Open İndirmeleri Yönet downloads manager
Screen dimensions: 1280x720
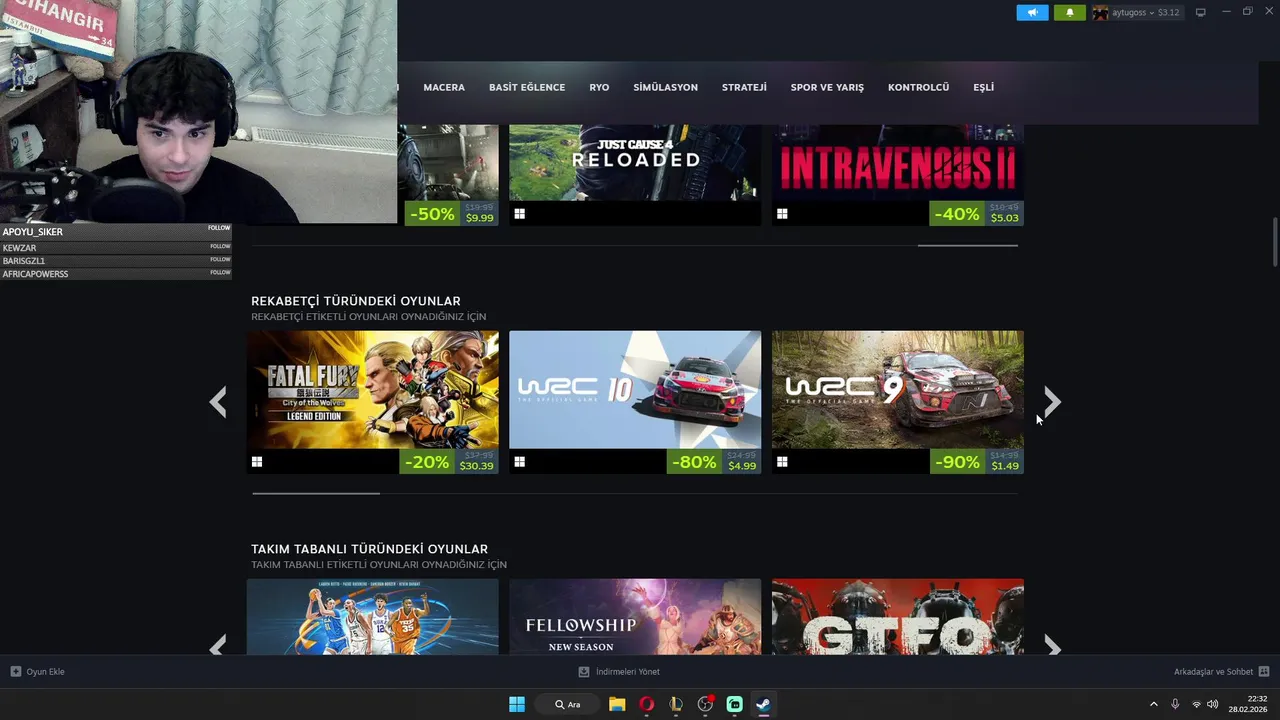[x=627, y=672]
